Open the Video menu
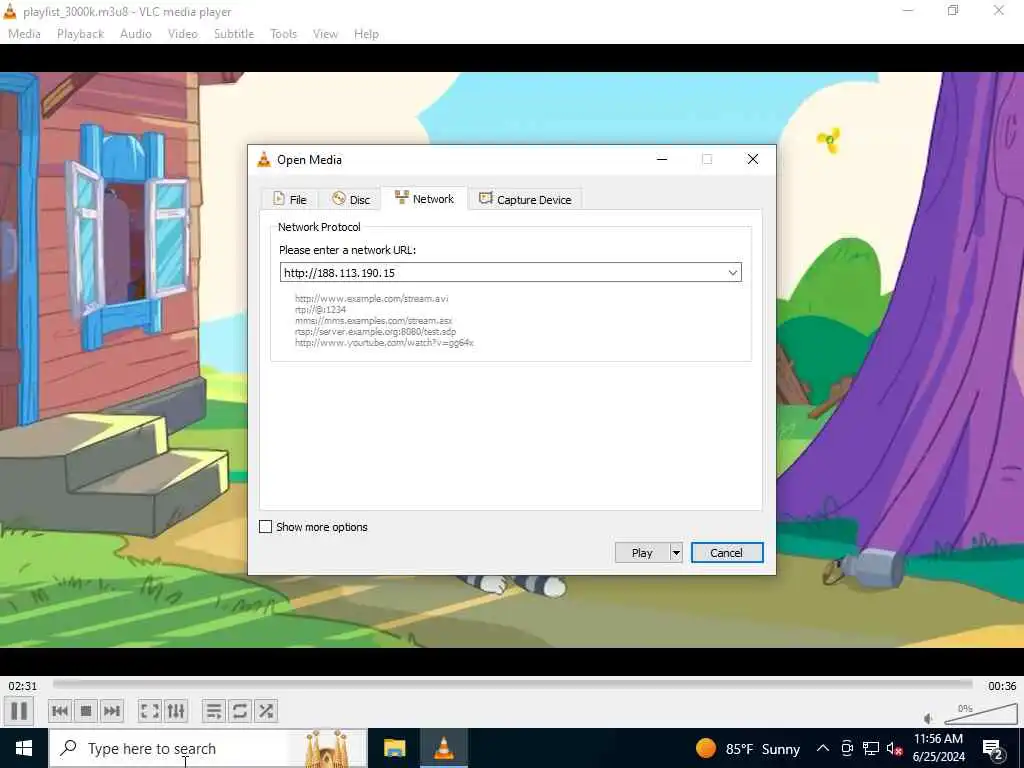The image size is (1024, 768). point(183,34)
